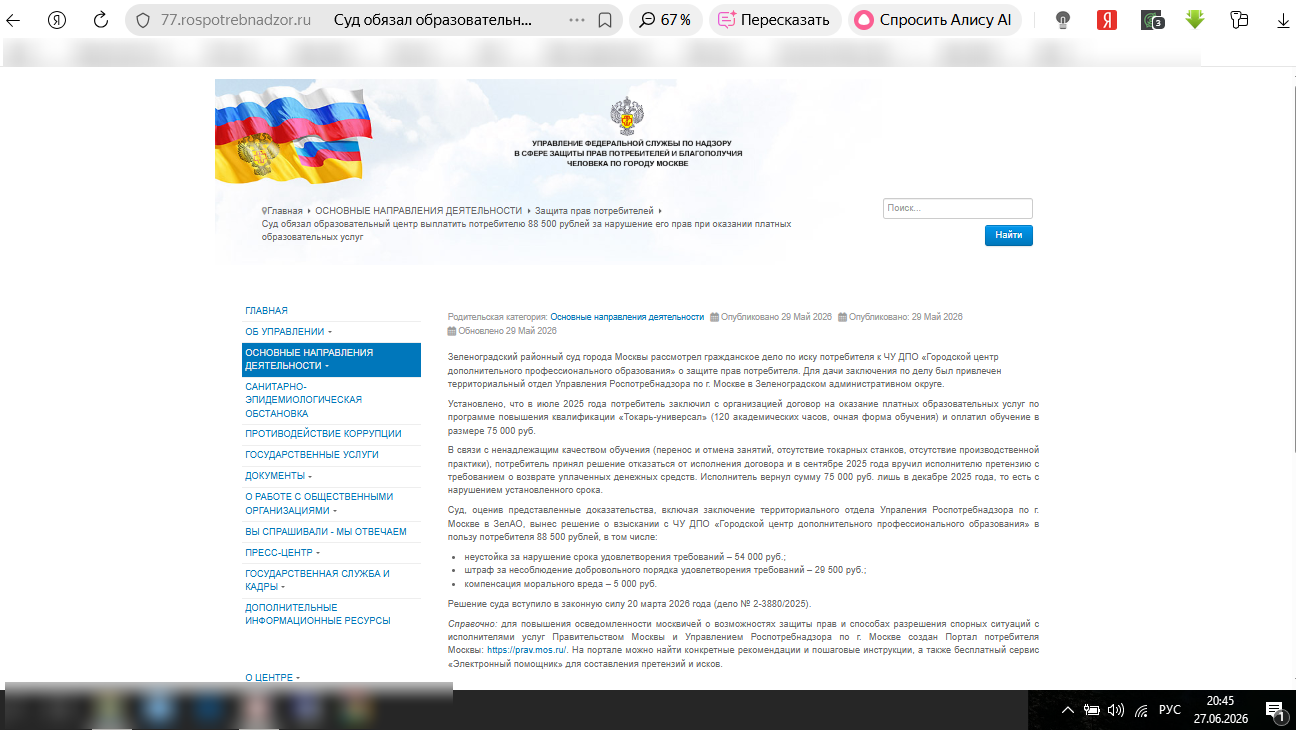The width and height of the screenshot is (1296, 730).
Task: Open ГОСУДАРСТВЕННЫЕ УСЛУГИ menu item
Action: click(x=312, y=454)
